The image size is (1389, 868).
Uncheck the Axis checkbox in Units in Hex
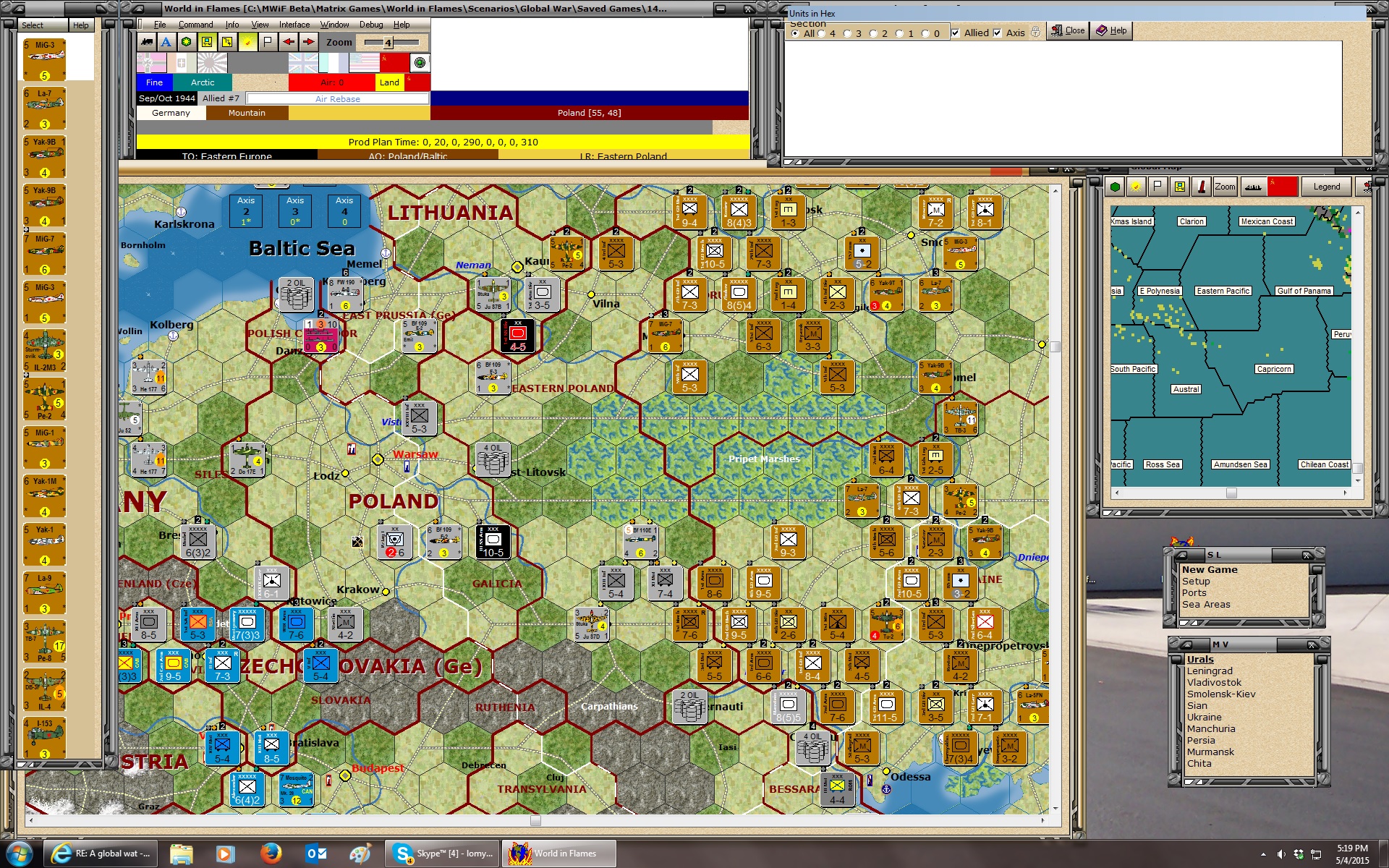[x=998, y=33]
